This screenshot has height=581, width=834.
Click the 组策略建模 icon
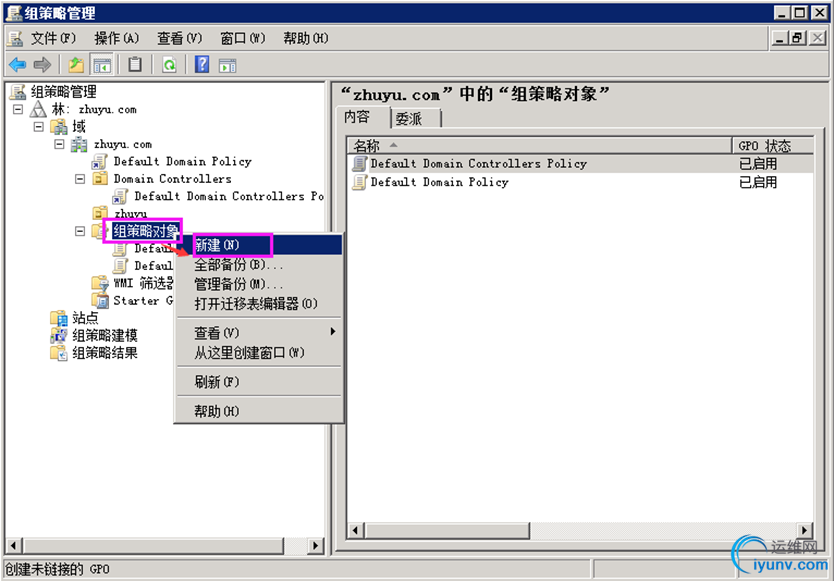click(x=59, y=335)
